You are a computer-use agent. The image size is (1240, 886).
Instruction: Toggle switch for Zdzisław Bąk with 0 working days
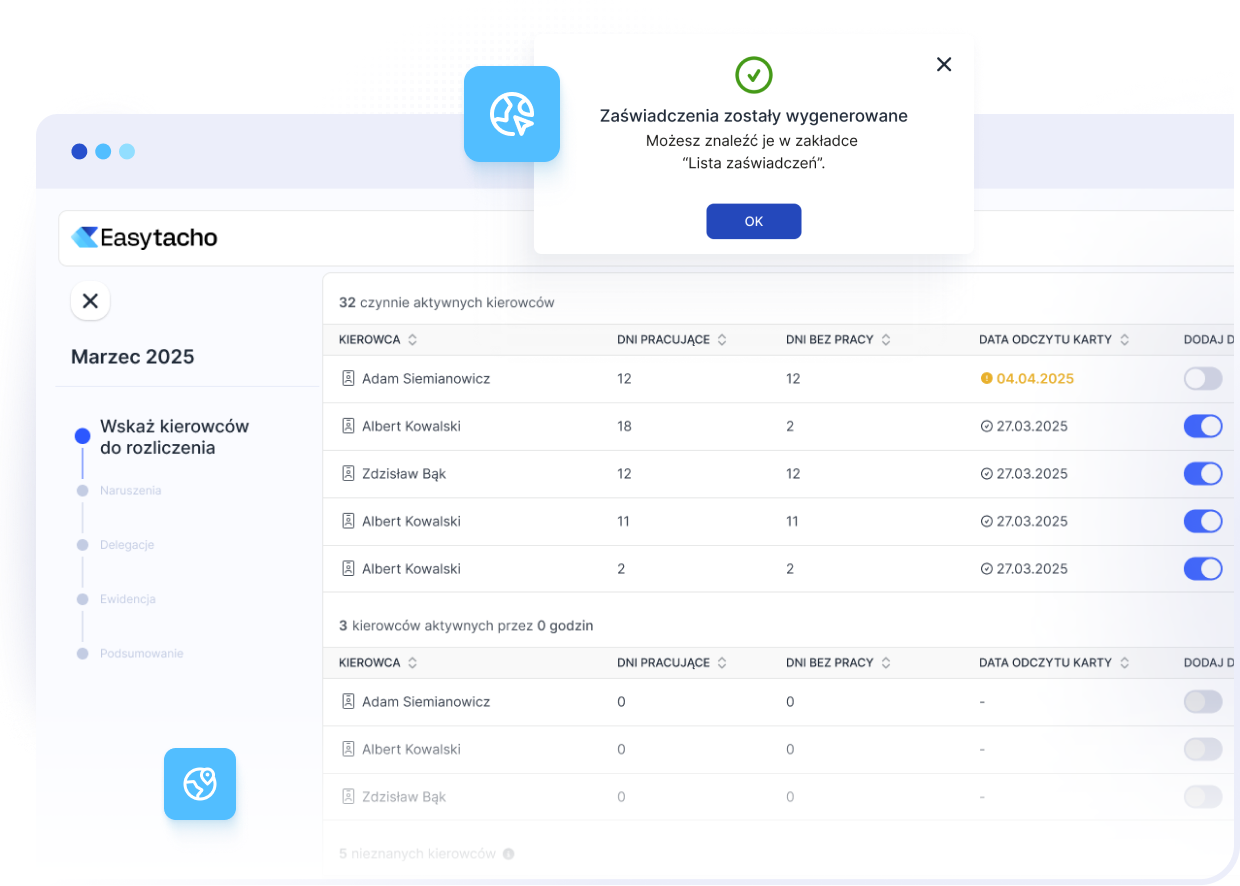coord(1203,797)
